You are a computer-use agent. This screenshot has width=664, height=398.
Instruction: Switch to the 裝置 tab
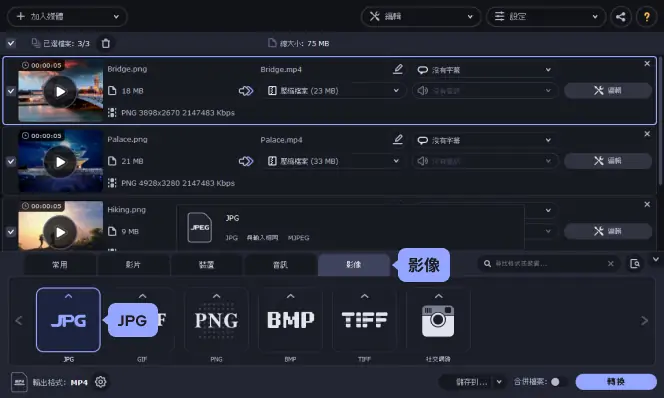[207, 265]
